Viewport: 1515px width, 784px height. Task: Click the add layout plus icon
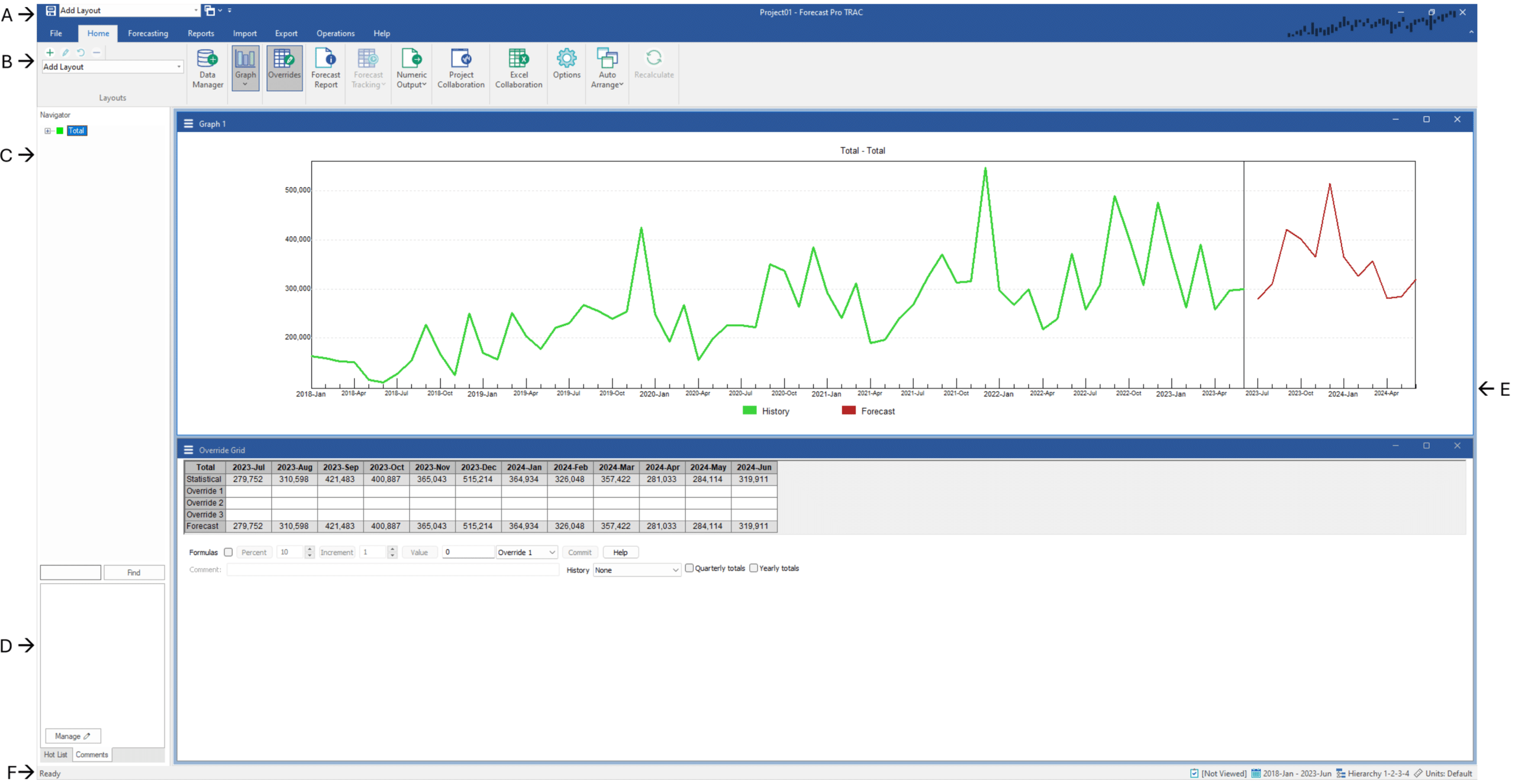point(50,53)
